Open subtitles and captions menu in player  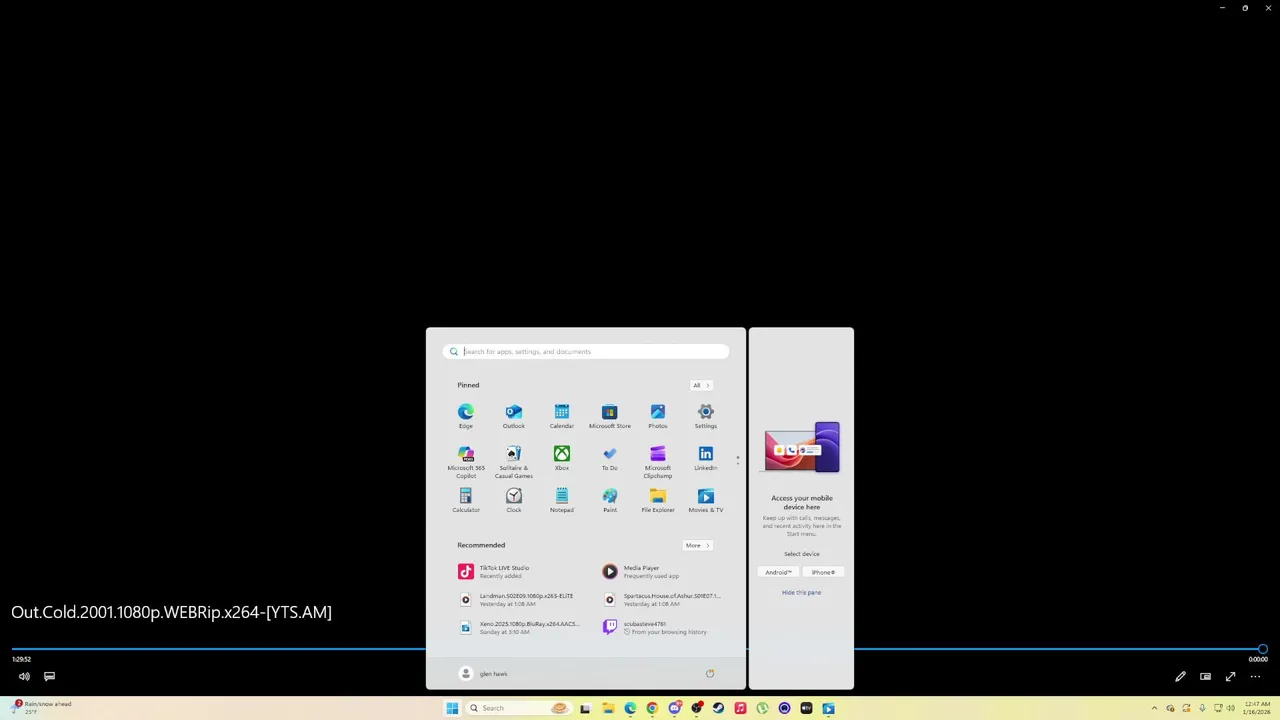(x=49, y=676)
